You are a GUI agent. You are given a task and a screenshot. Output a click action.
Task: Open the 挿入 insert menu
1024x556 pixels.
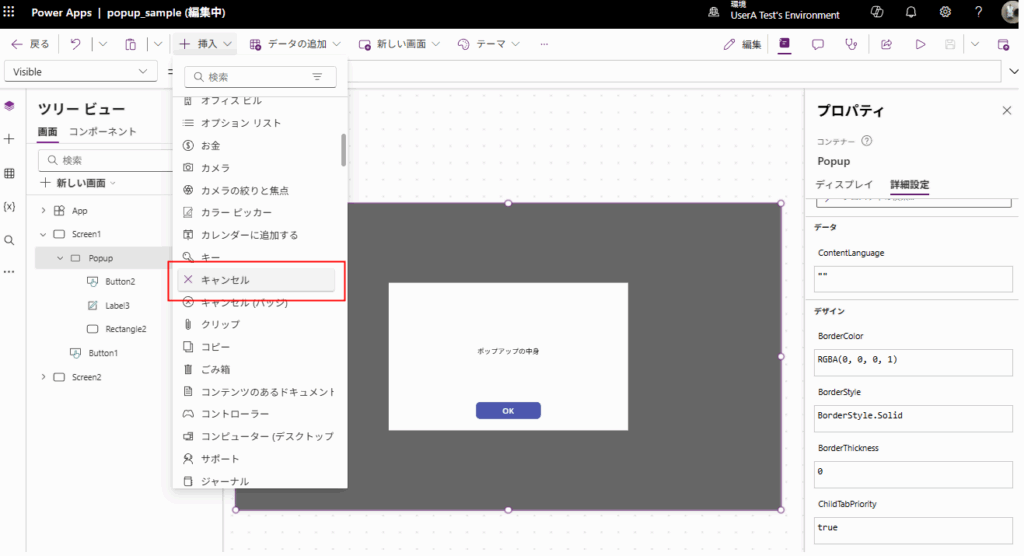click(206, 44)
